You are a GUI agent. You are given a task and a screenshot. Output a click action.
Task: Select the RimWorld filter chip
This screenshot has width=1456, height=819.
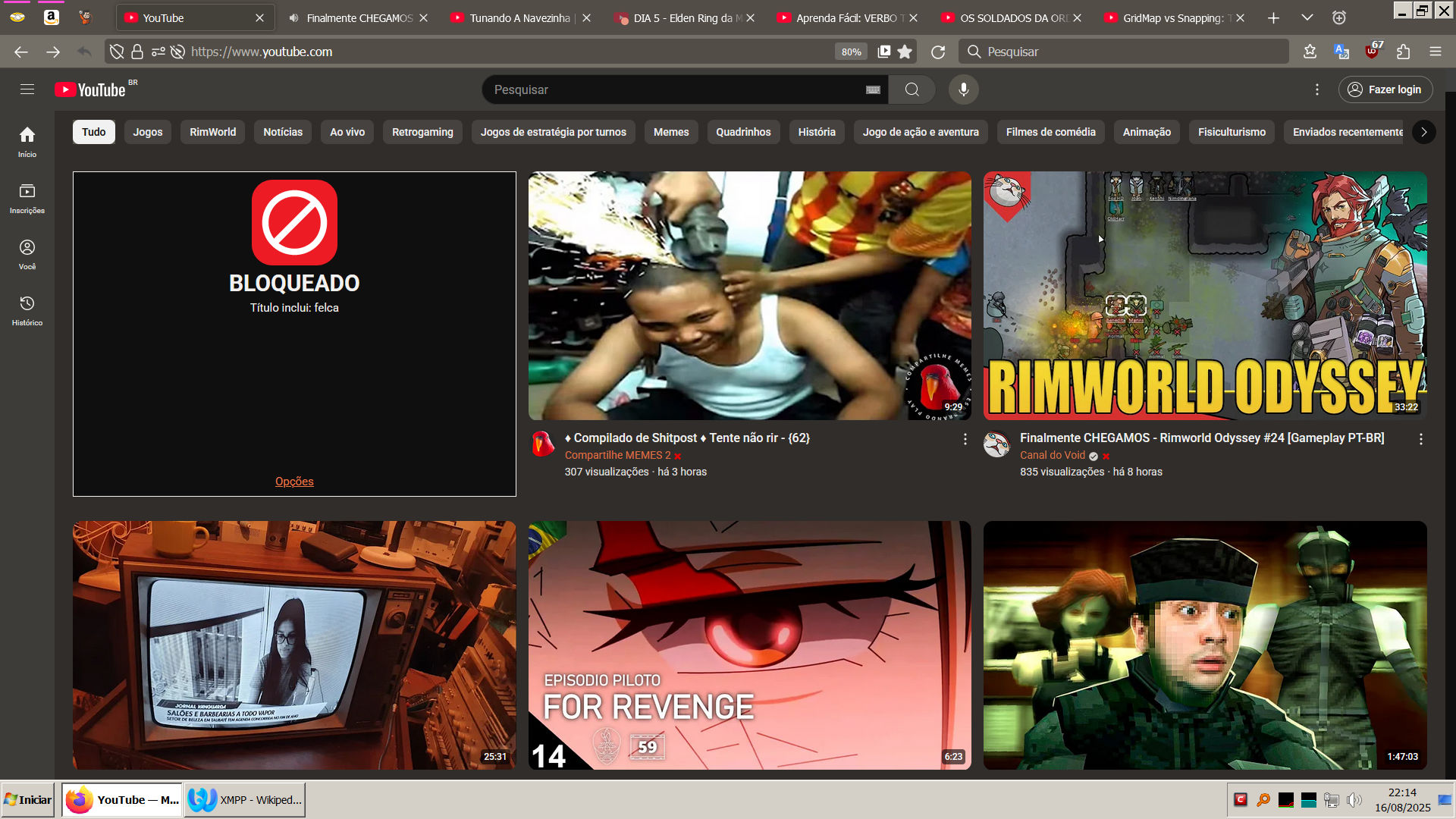pyautogui.click(x=213, y=132)
